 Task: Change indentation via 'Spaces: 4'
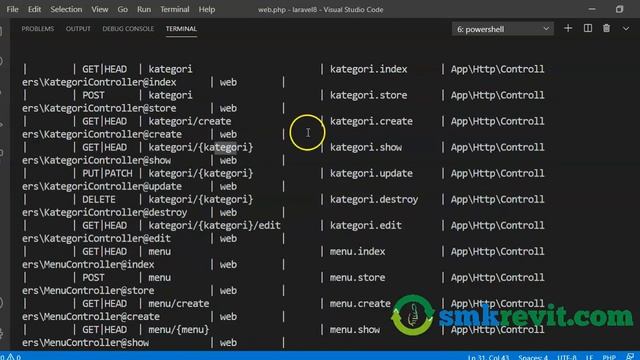pyautogui.click(x=533, y=357)
